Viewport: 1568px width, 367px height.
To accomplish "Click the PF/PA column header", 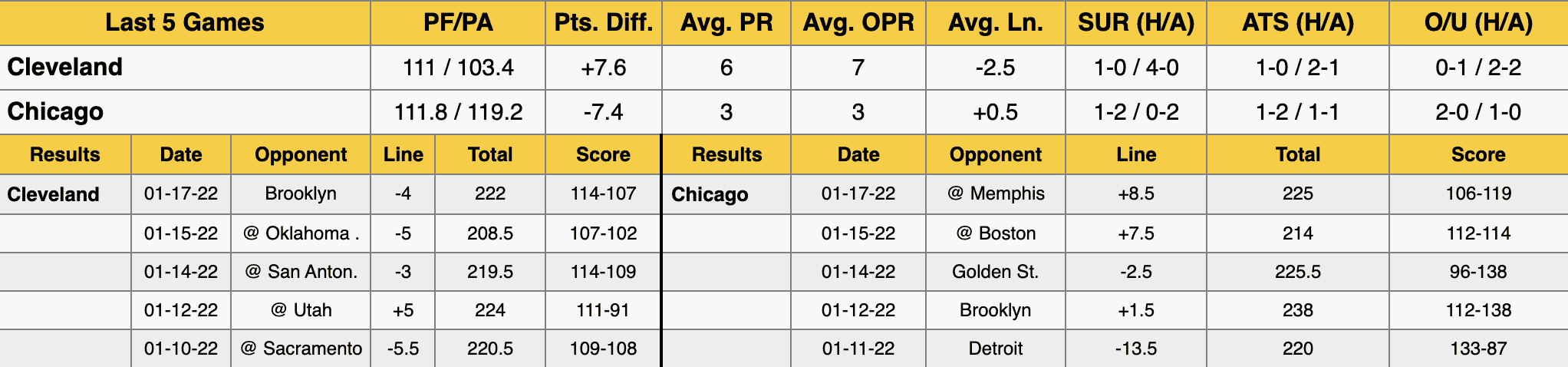I will [458, 23].
